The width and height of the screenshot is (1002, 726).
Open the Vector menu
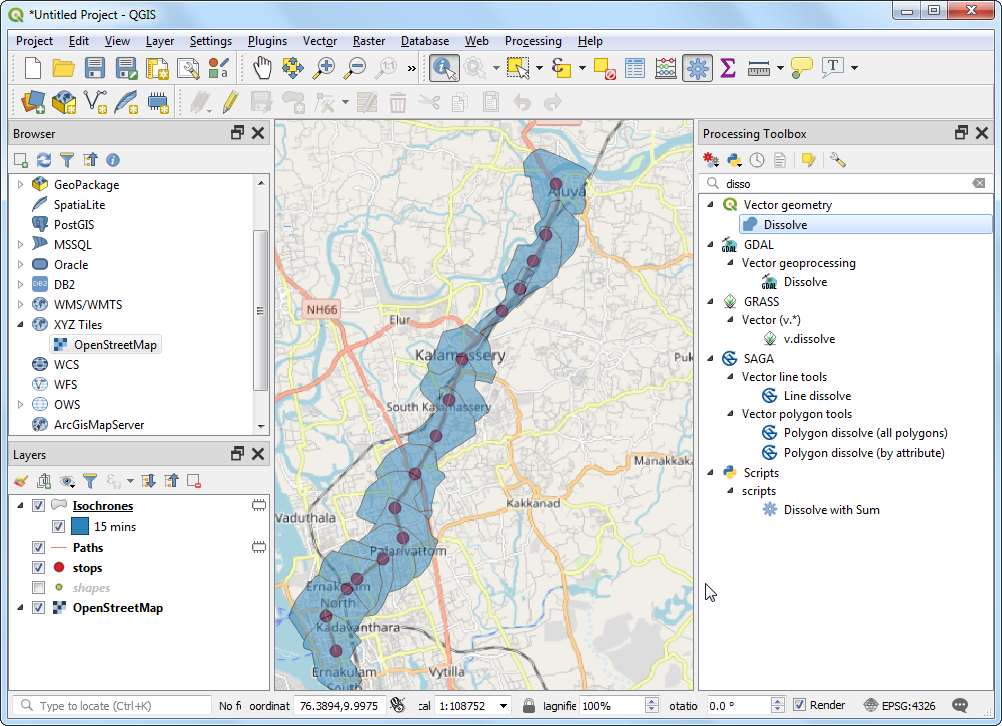319,41
